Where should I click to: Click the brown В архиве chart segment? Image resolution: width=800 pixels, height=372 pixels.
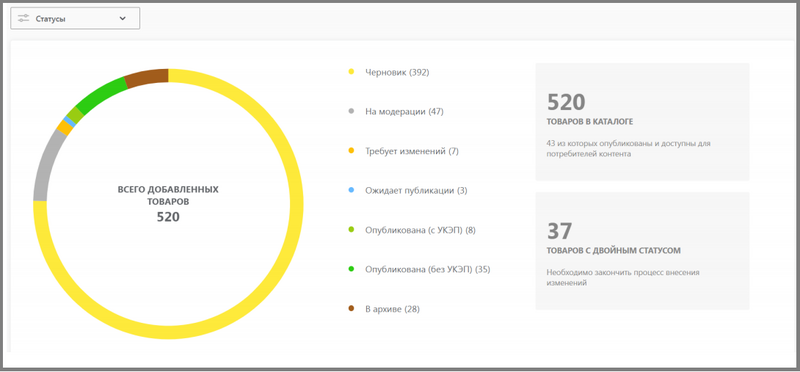point(147,78)
